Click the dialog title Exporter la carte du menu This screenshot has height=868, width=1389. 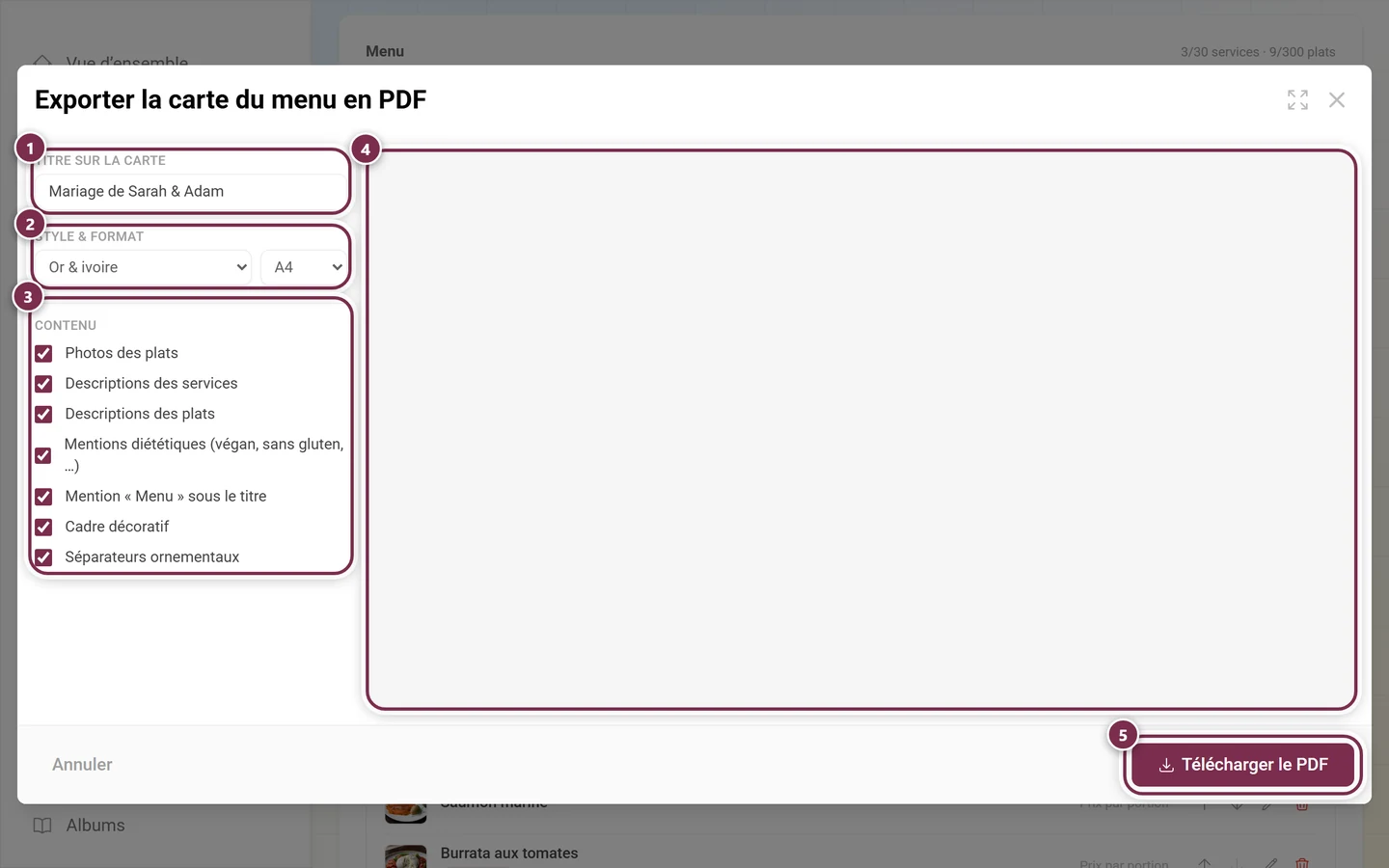pyautogui.click(x=231, y=99)
